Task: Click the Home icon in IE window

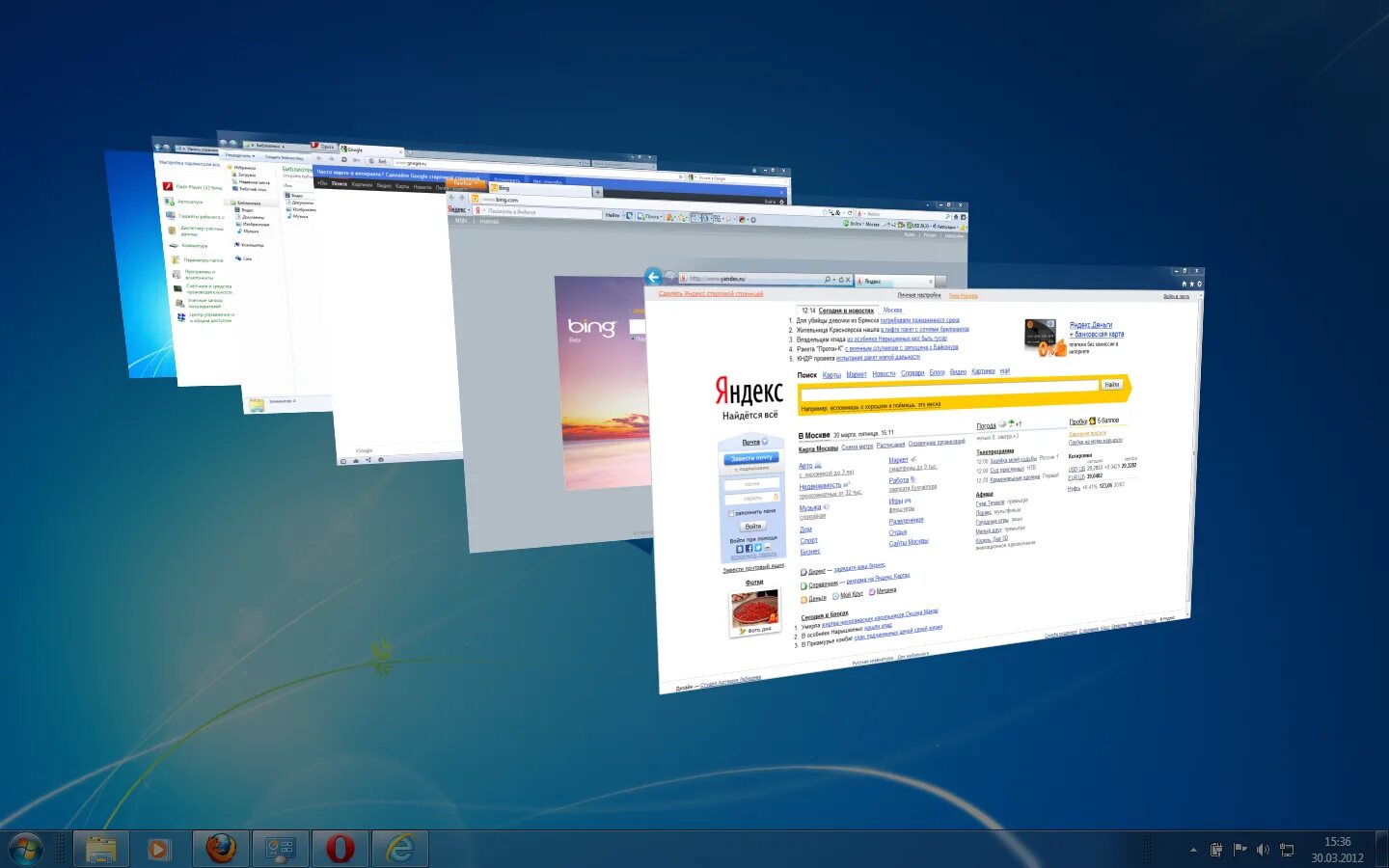Action: tap(1184, 285)
